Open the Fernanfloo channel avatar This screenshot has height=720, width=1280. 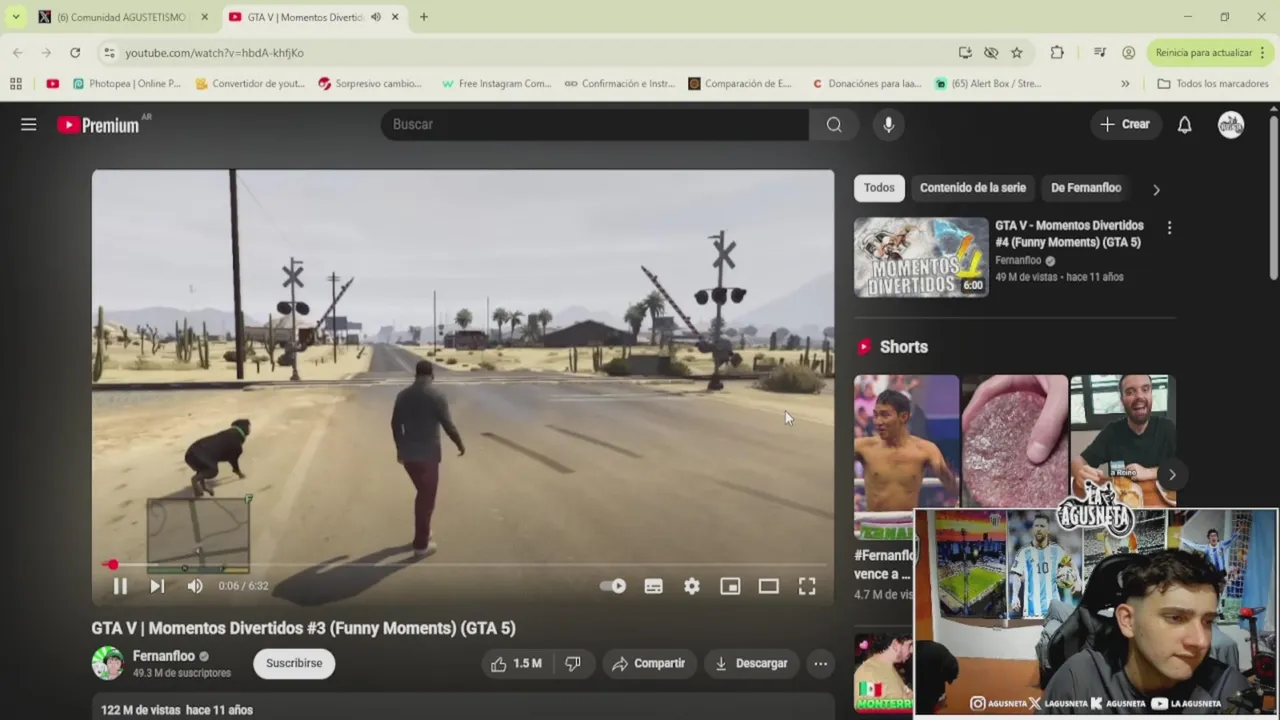[107, 663]
